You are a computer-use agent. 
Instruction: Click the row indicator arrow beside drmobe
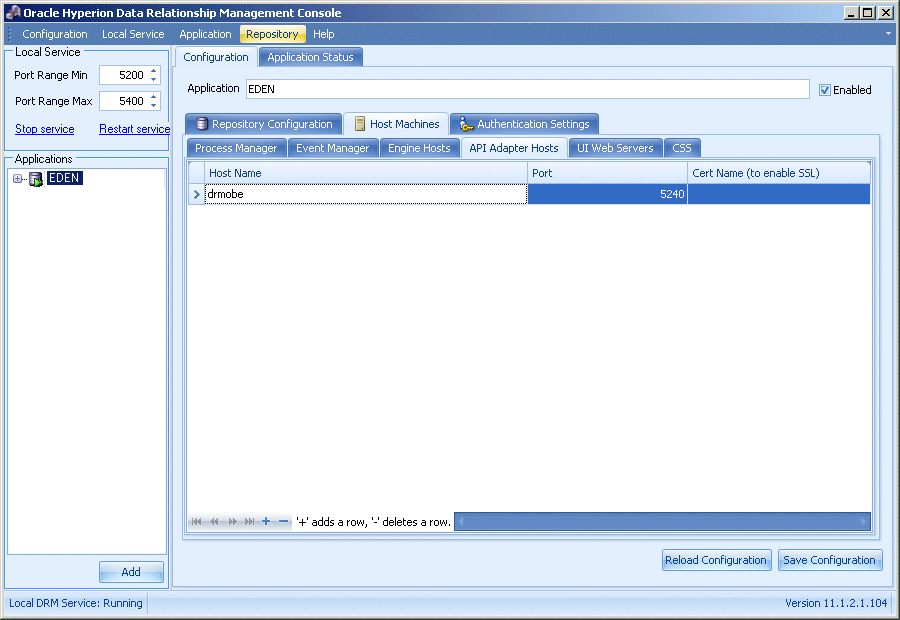coord(196,195)
